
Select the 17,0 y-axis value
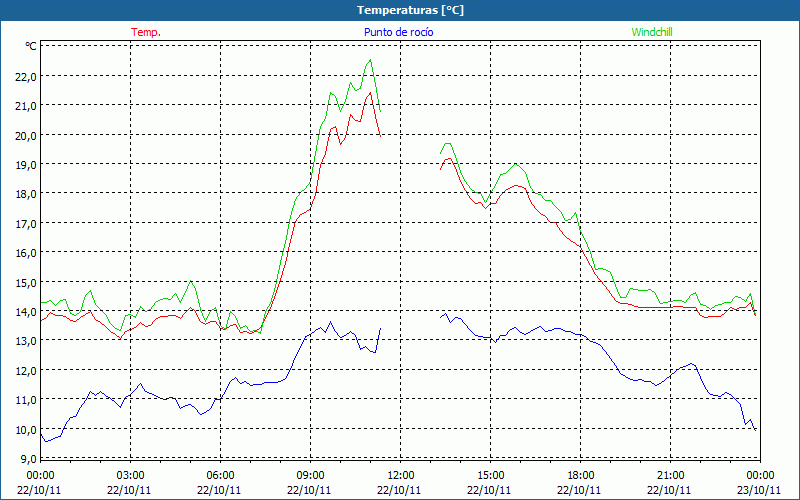(28, 224)
